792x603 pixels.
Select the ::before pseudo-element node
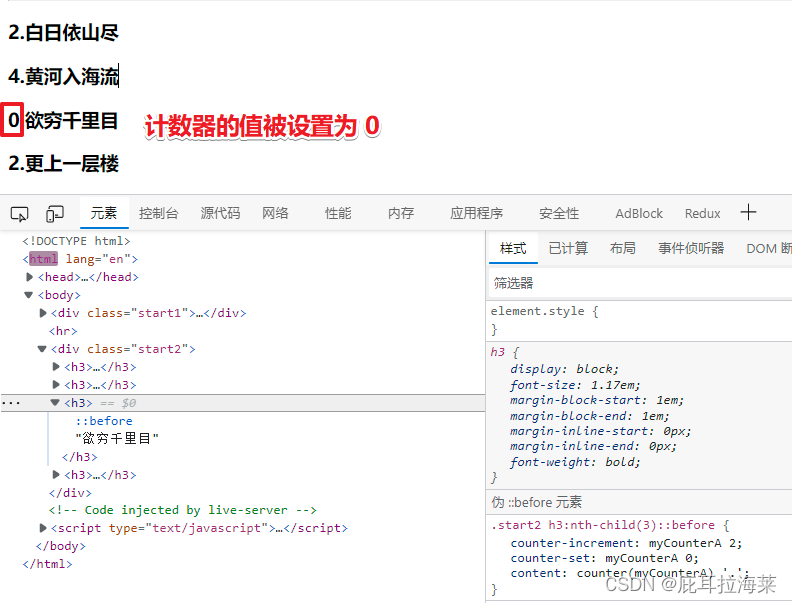(104, 421)
